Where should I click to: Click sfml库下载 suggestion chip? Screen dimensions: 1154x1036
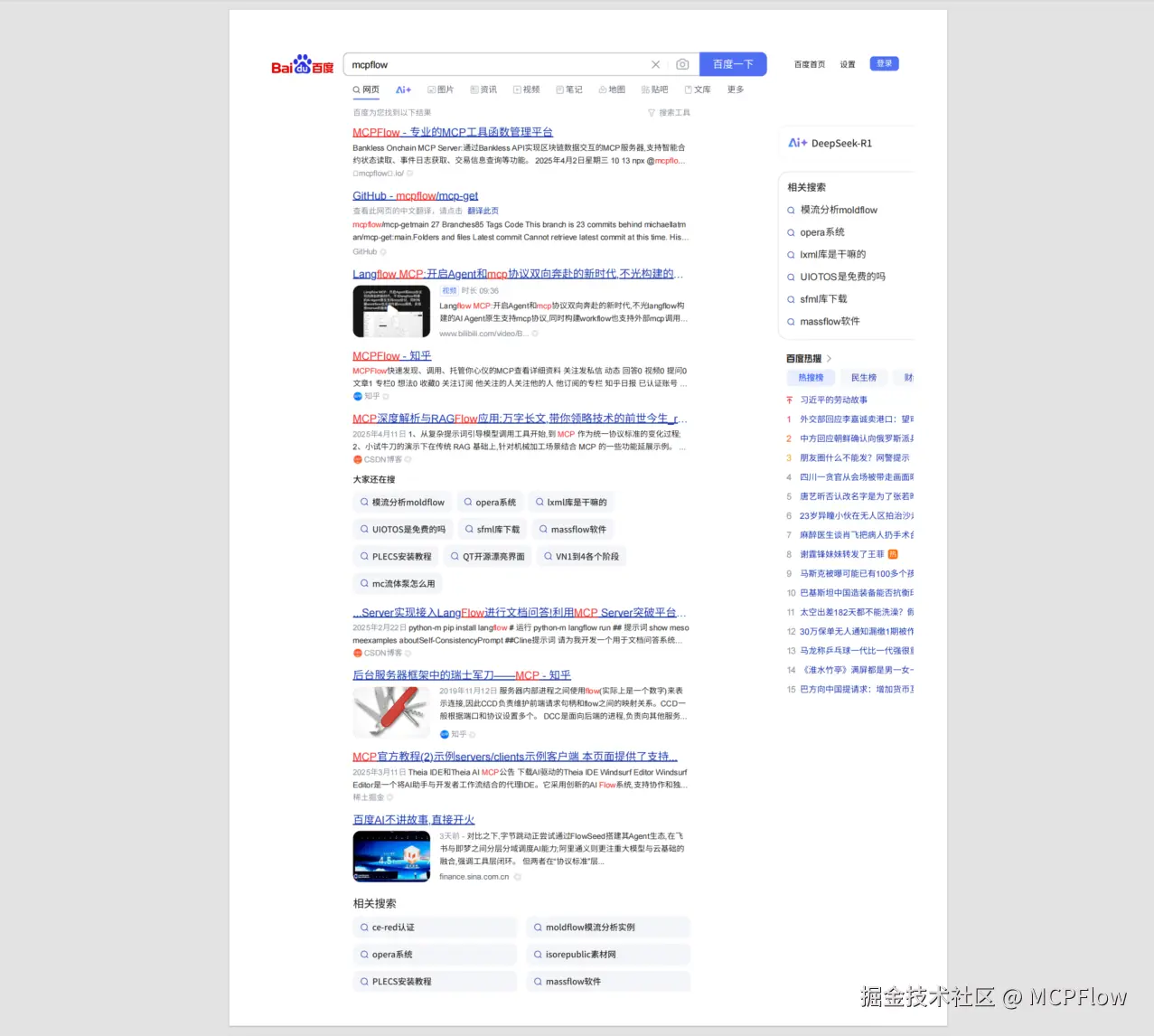click(493, 529)
